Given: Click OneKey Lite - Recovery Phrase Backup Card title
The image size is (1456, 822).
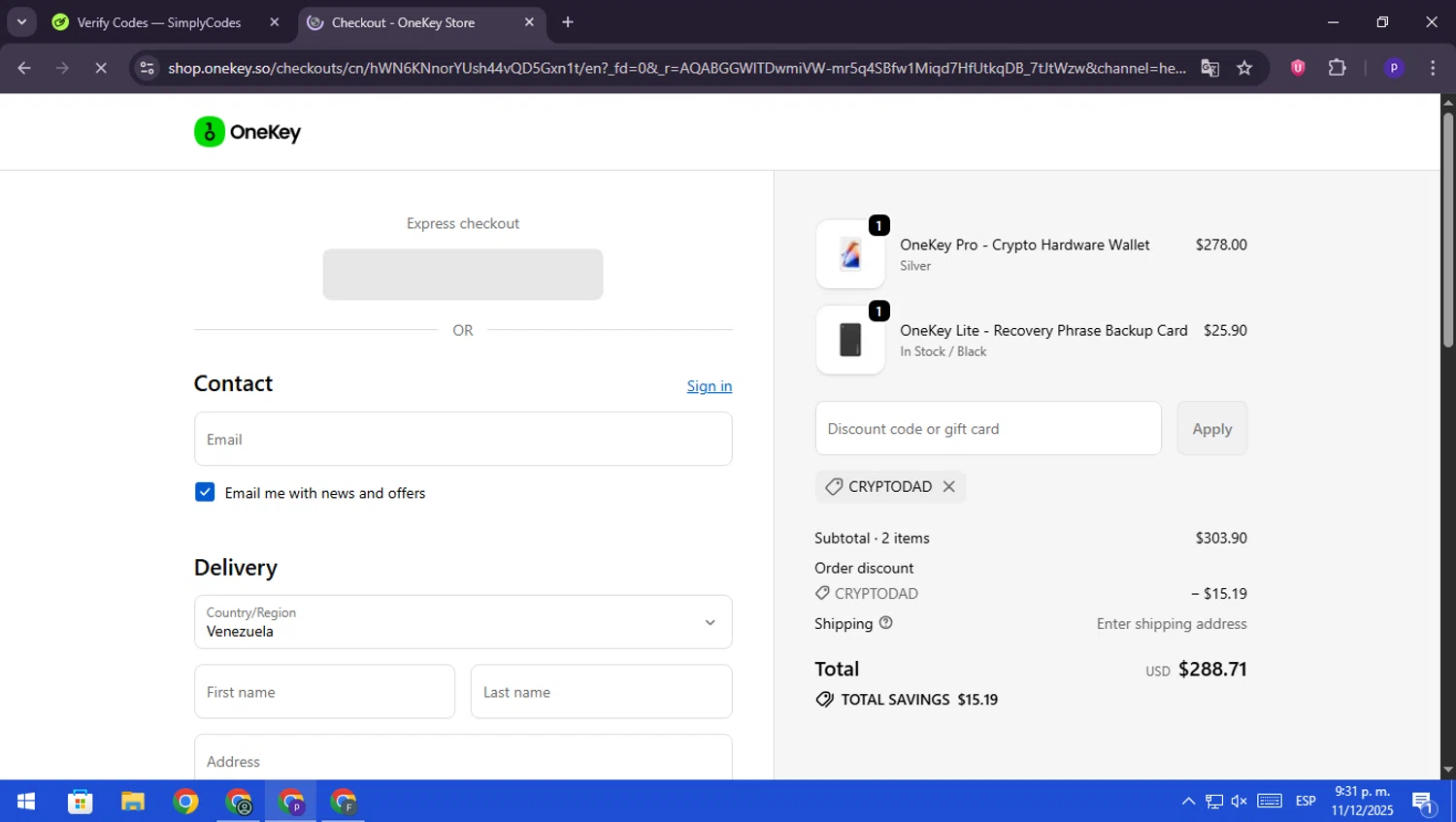Looking at the screenshot, I should pyautogui.click(x=1043, y=331).
